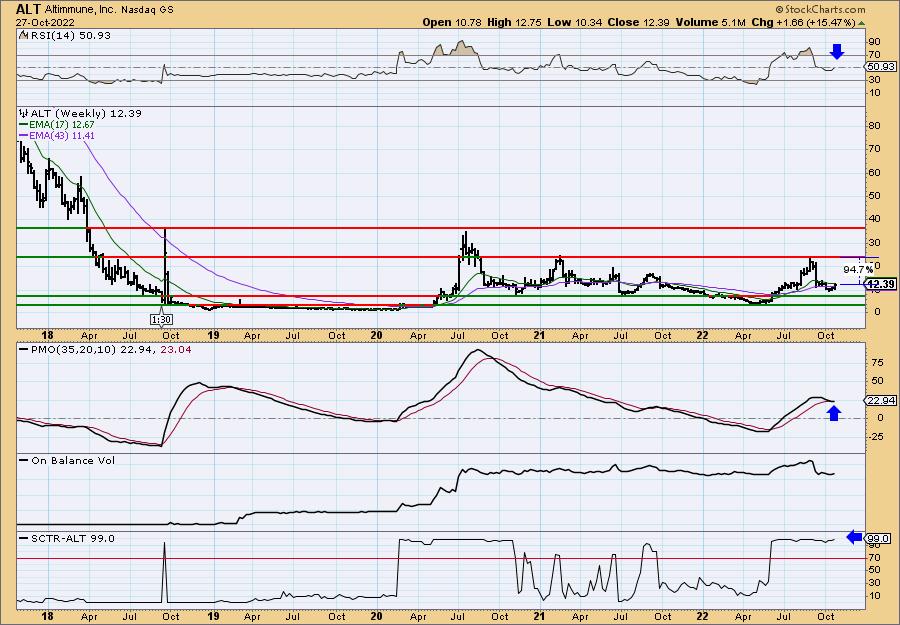Click the ALT ticker symbol in header
The width and height of the screenshot is (900, 625).
coord(28,9)
